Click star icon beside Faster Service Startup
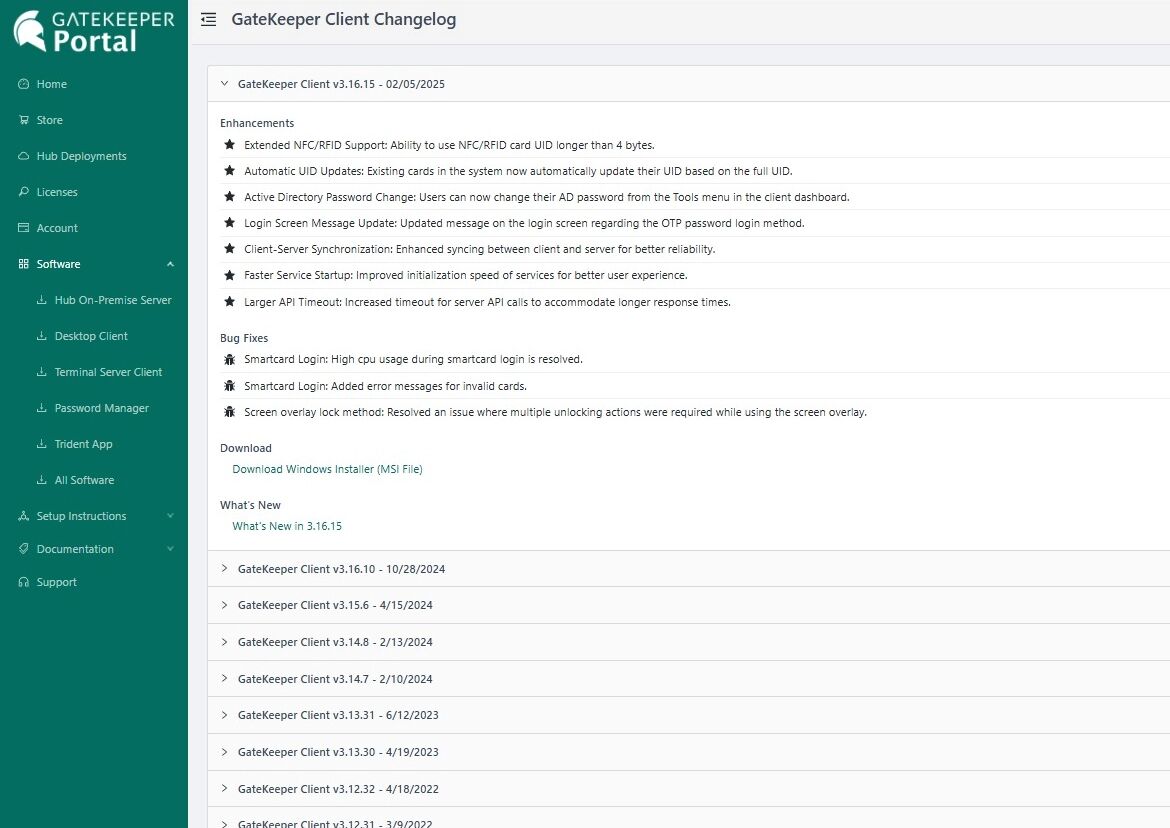1170x828 pixels. coord(230,275)
